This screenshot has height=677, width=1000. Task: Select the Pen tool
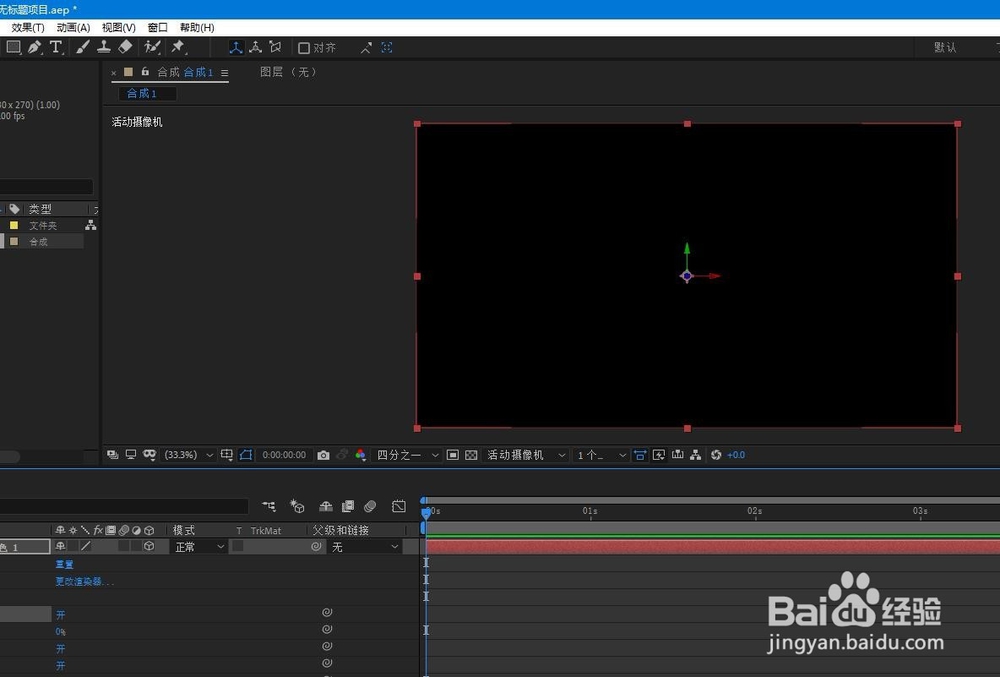(x=34, y=47)
